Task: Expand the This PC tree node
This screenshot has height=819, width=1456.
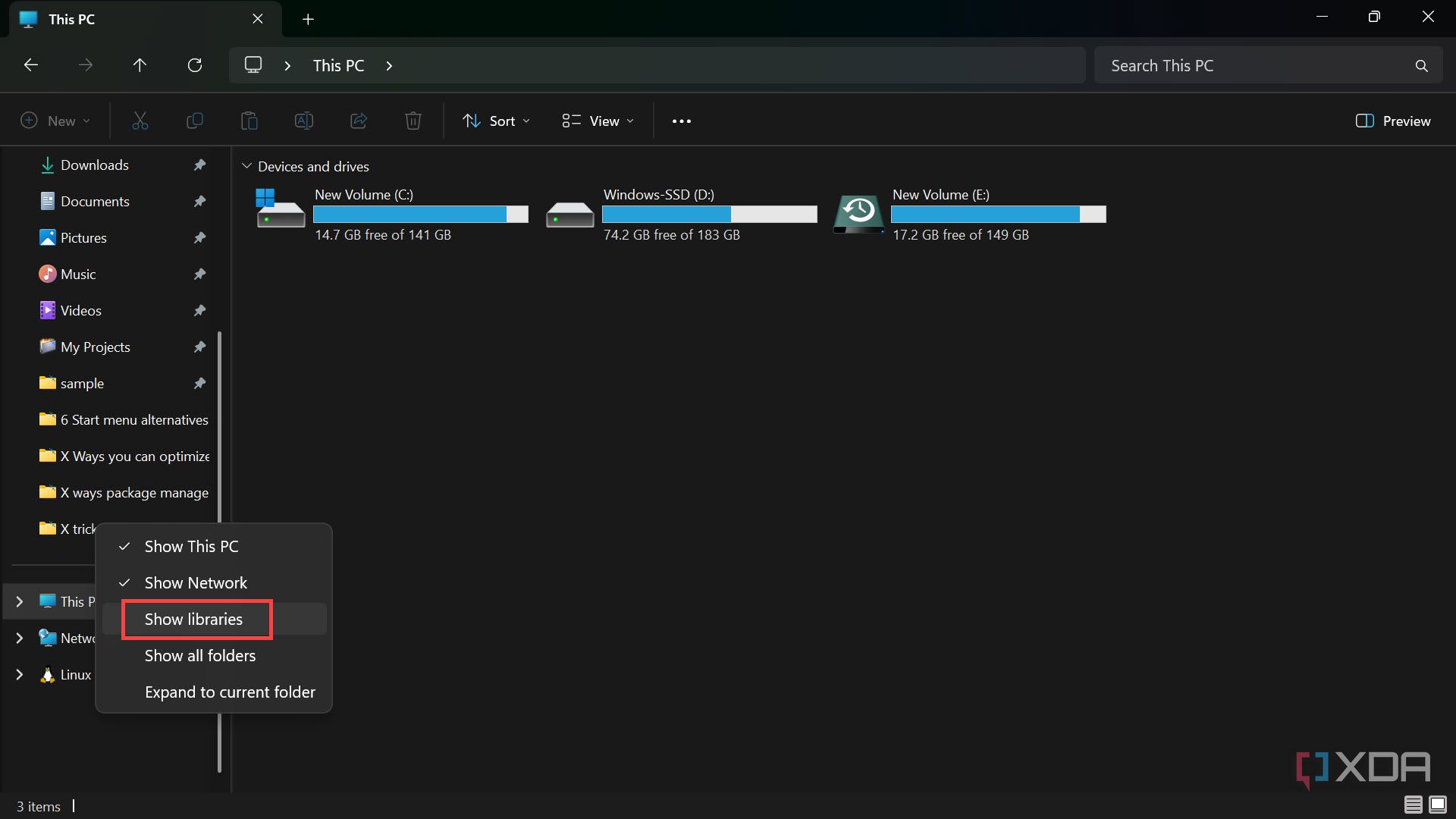Action: click(20, 601)
